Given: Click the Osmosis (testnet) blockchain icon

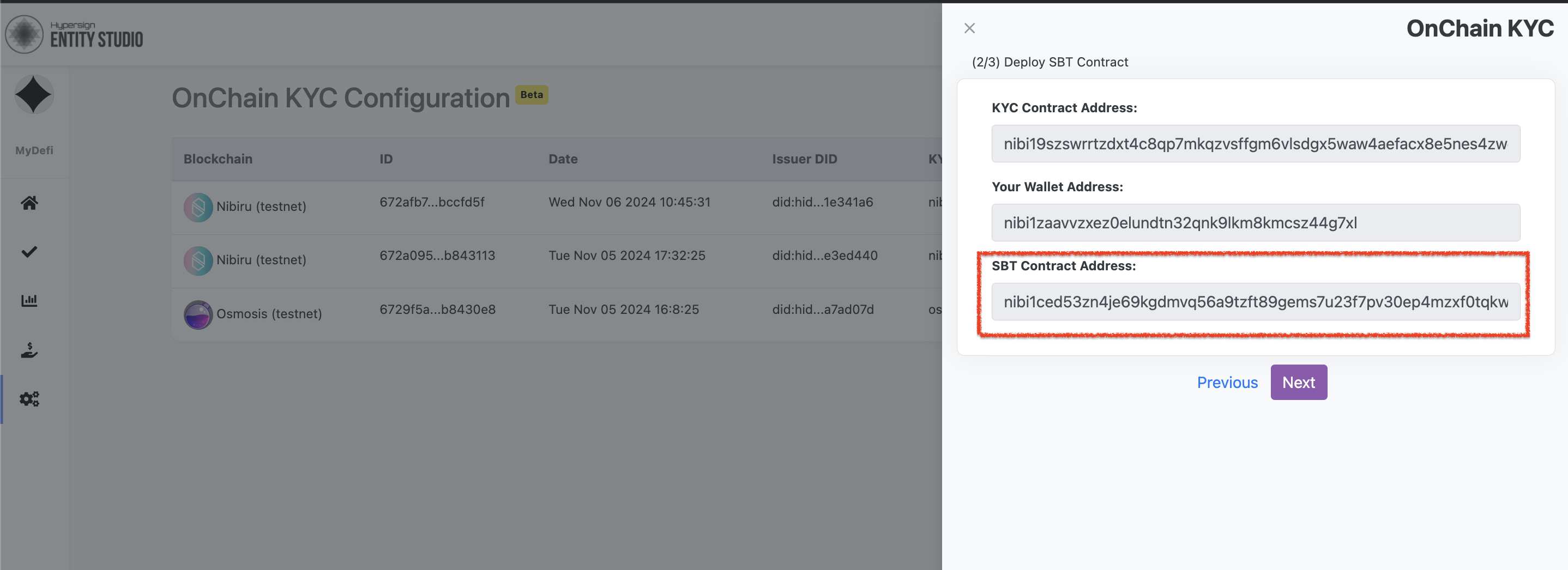Looking at the screenshot, I should coord(198,314).
